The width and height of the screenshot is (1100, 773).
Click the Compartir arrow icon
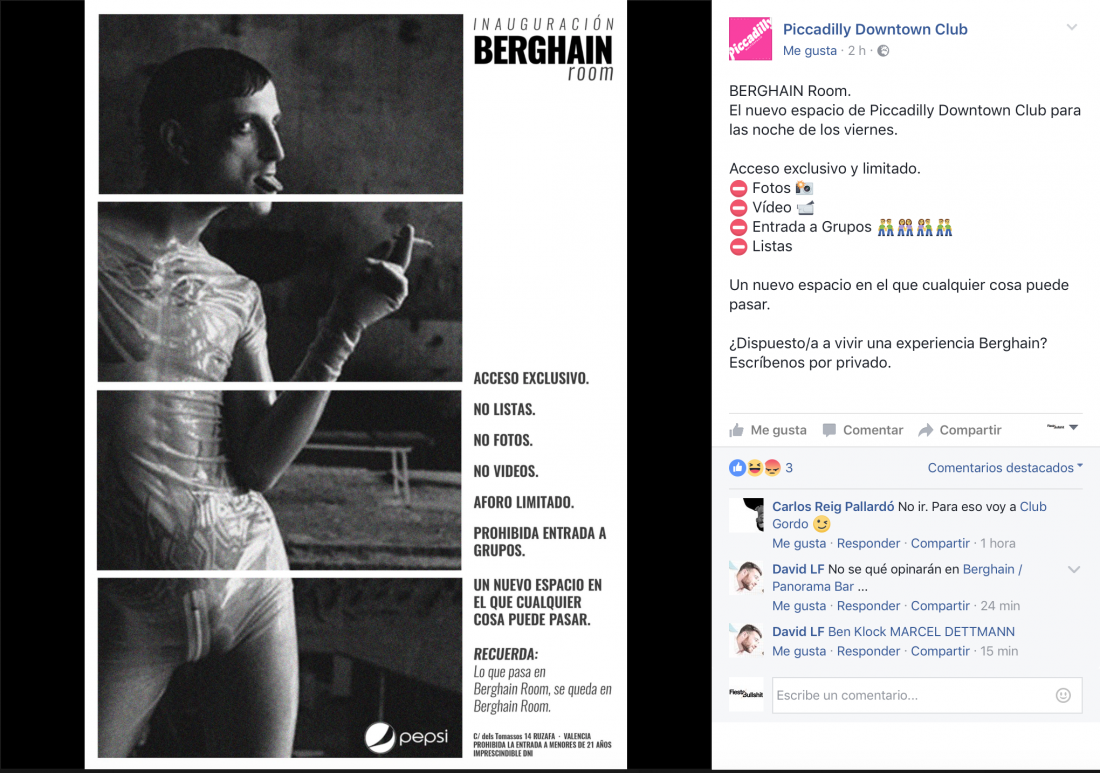[x=926, y=430]
